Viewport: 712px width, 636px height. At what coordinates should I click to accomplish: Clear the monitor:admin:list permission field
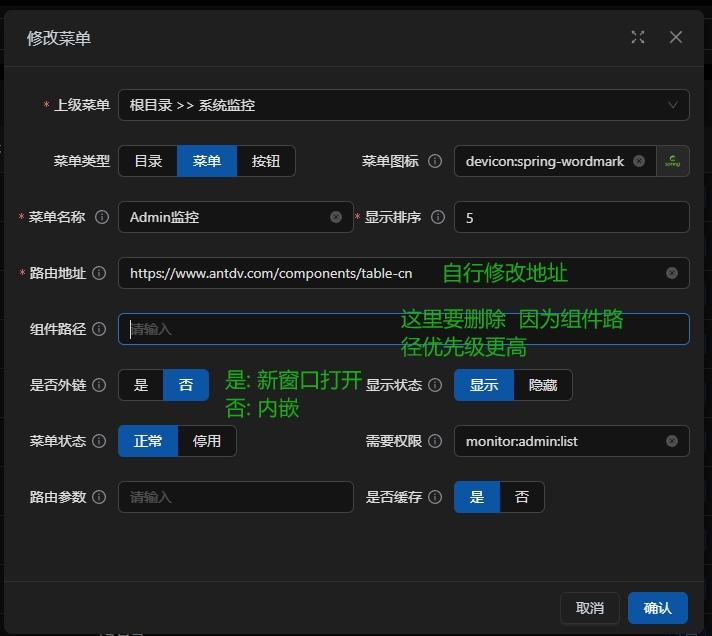671,441
